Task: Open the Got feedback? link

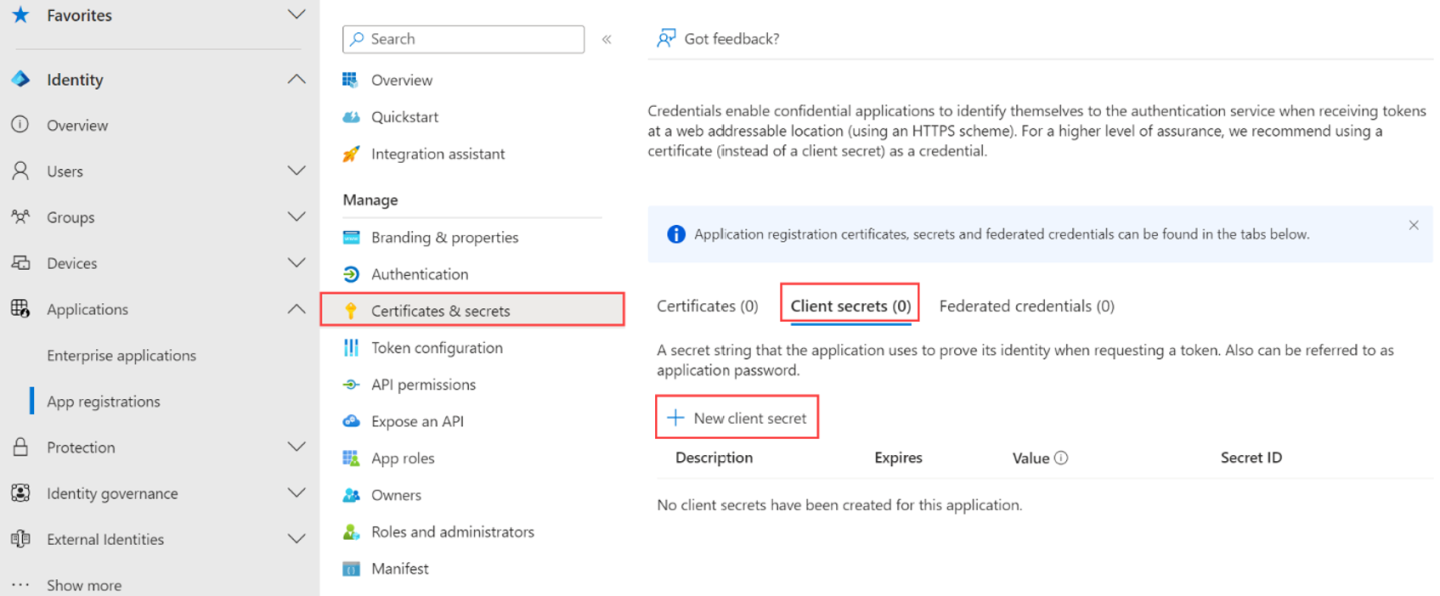Action: click(x=719, y=39)
